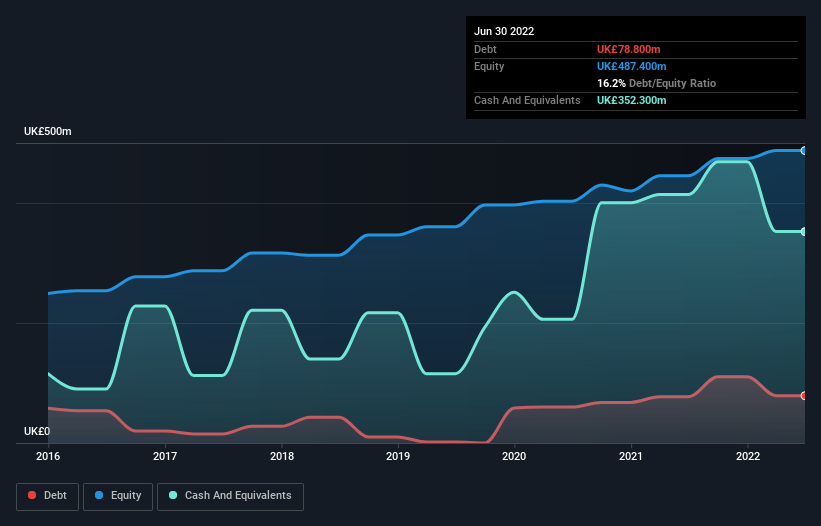Screen dimensions: 821x526
Task: Click the UK£500m axis label
Action: point(48,131)
